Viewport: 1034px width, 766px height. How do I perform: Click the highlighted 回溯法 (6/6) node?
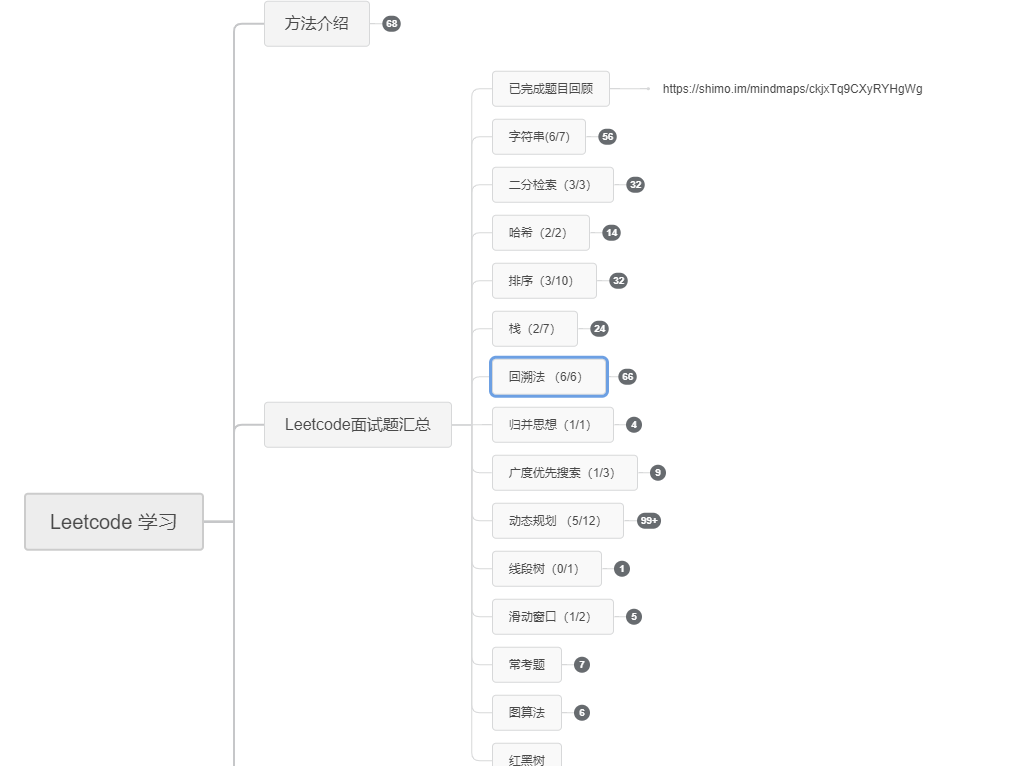pos(549,377)
